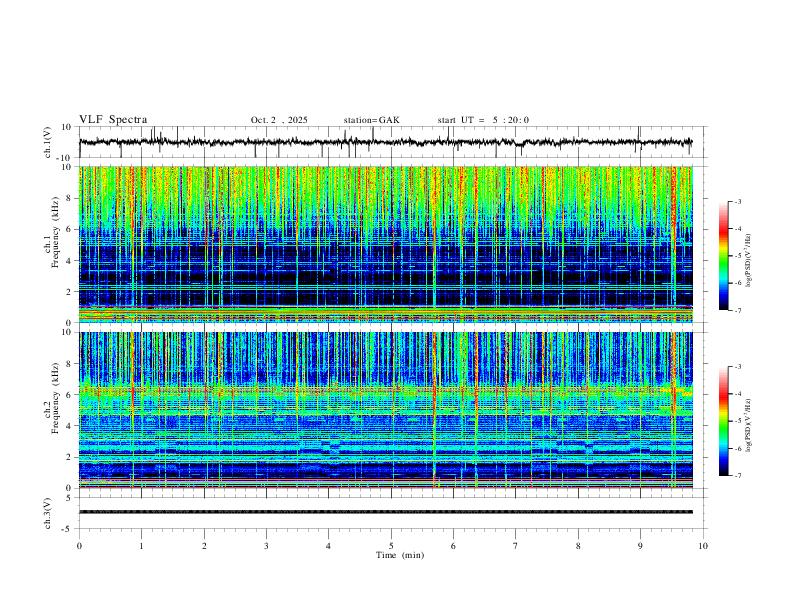Viewport: 792px width, 612px height.
Task: Click the date 'Oct. 2 , 2025'
Action: coord(279,120)
